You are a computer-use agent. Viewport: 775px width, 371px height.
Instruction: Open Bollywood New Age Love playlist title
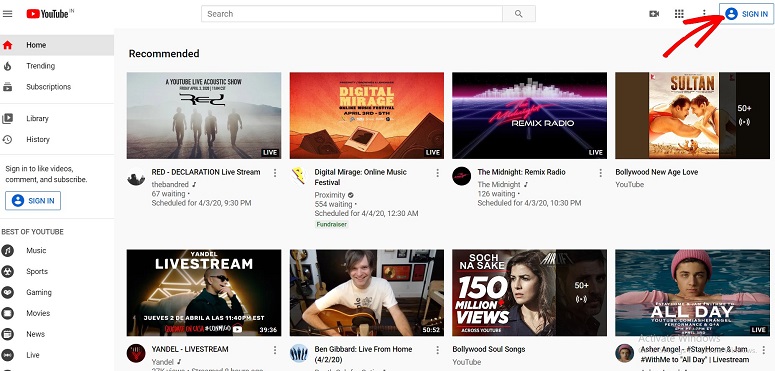tap(657, 172)
